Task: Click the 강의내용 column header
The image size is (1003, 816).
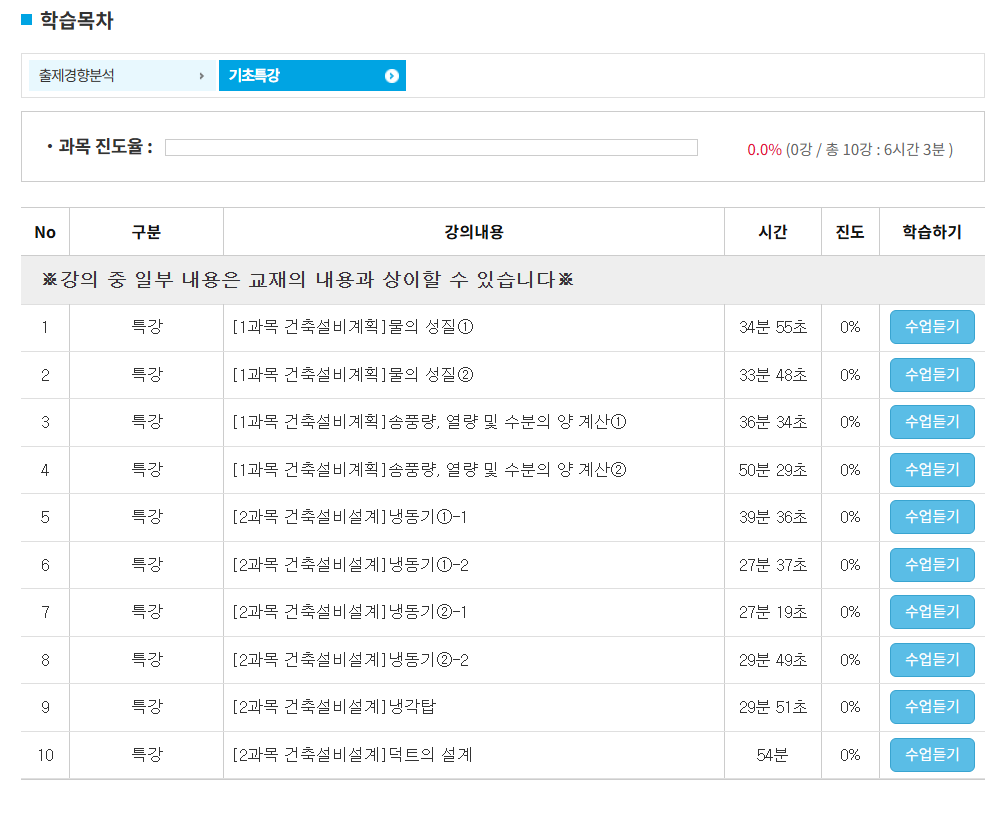Action: point(473,232)
